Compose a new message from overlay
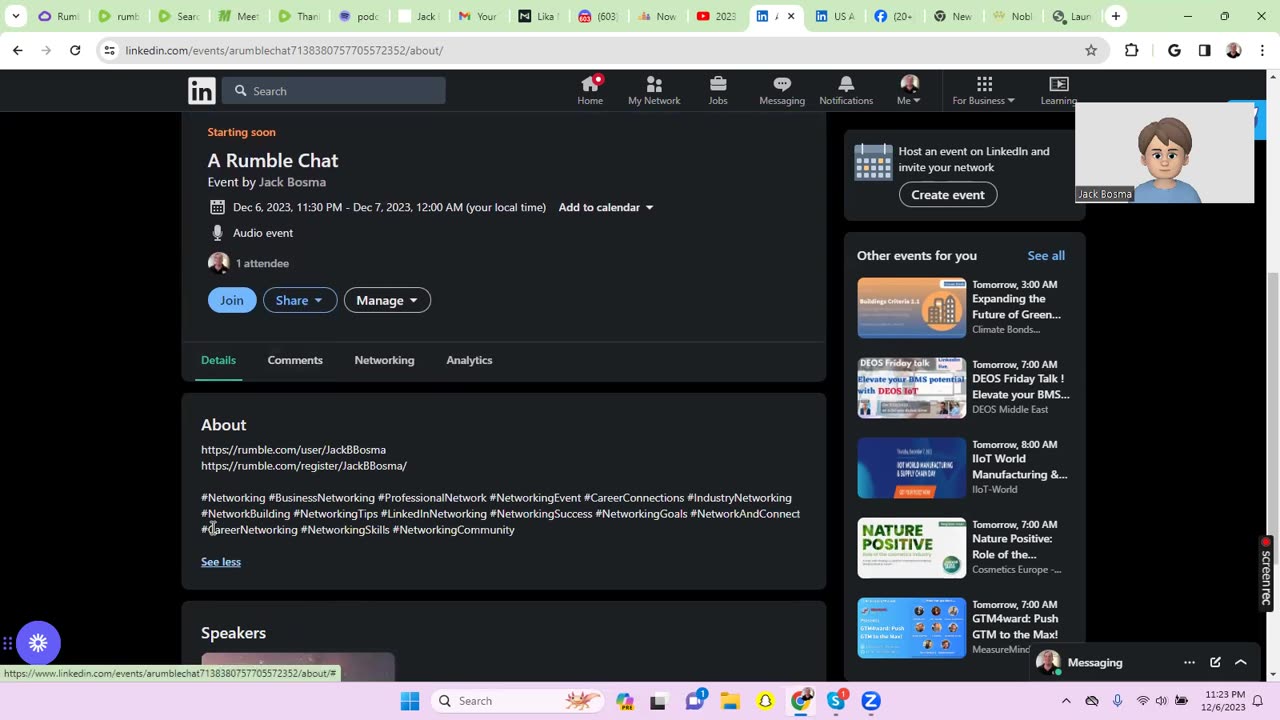The width and height of the screenshot is (1280, 720). [x=1215, y=662]
